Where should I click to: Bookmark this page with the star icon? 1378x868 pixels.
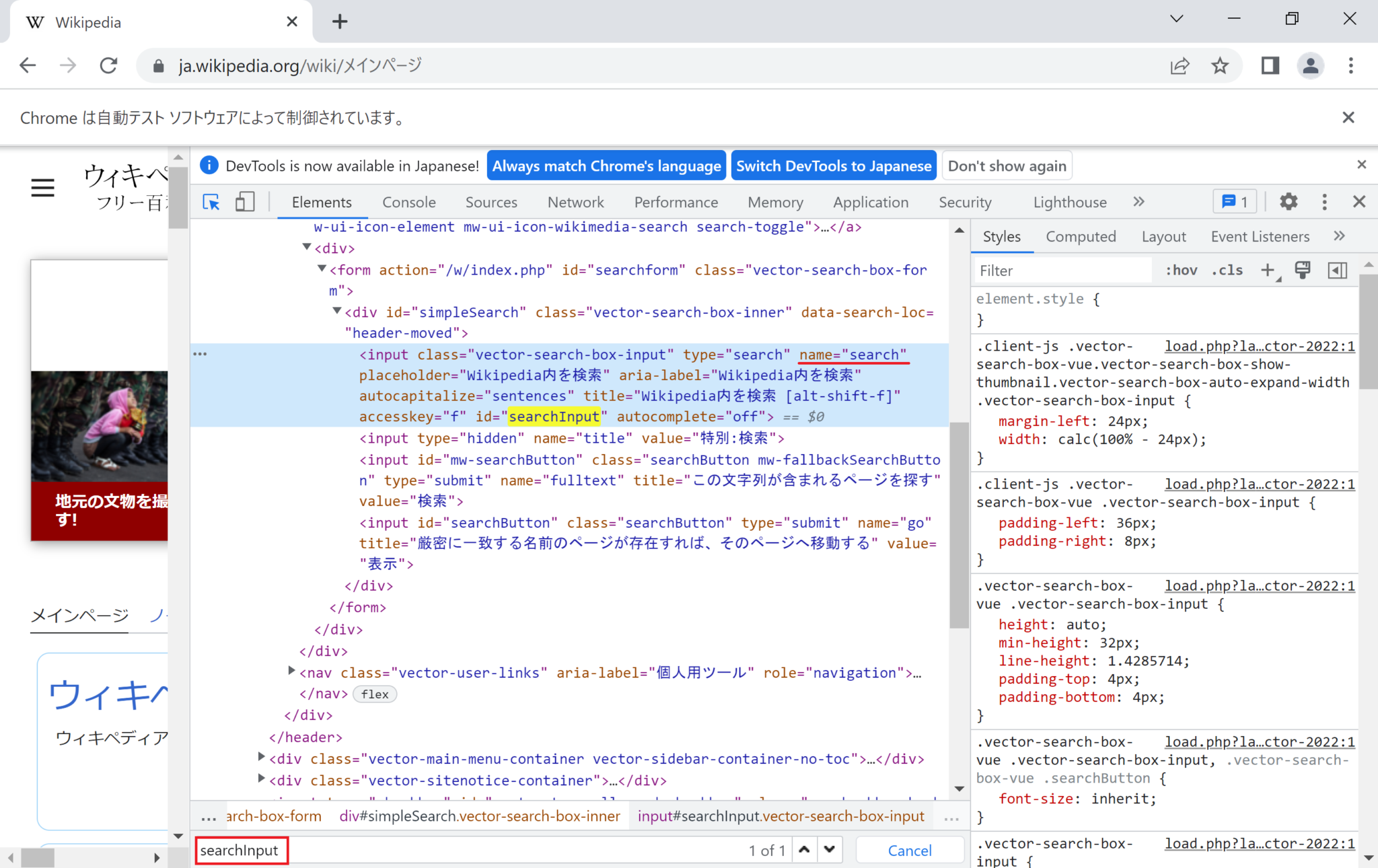click(x=1220, y=65)
